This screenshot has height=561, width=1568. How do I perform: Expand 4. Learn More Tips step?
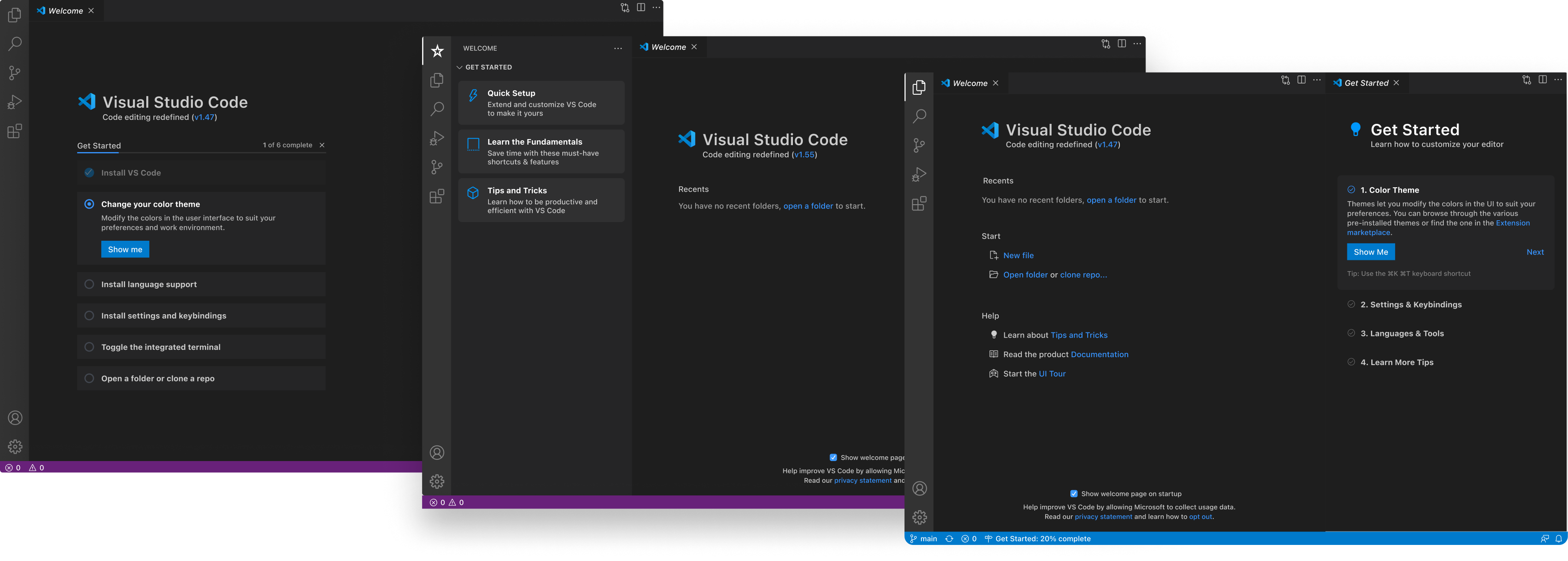click(x=1397, y=362)
